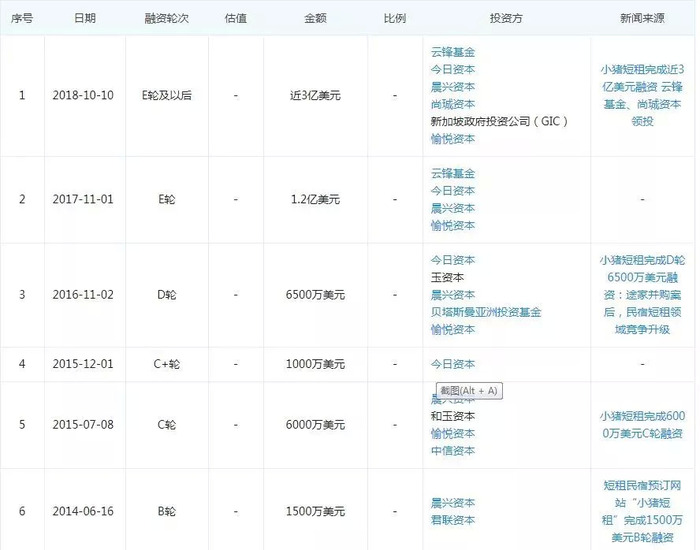700x550 pixels.
Task: Select the amount 6000万美元
Action: (x=315, y=425)
